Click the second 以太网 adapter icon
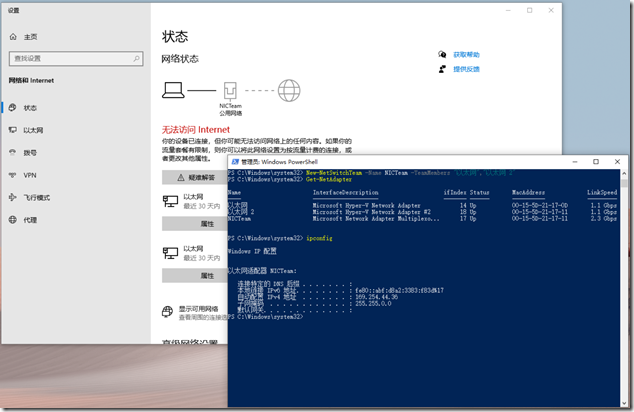The width and height of the screenshot is (634, 412). point(170,253)
